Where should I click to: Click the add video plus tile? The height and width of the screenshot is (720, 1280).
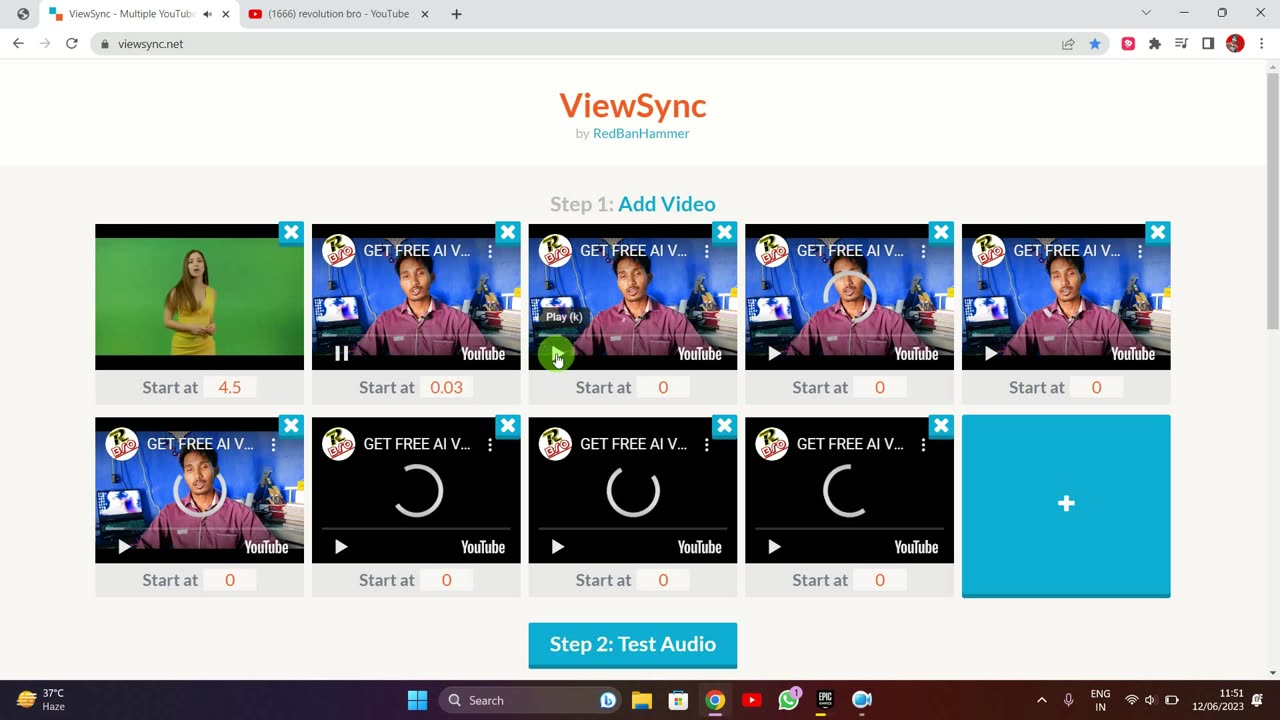(1066, 505)
